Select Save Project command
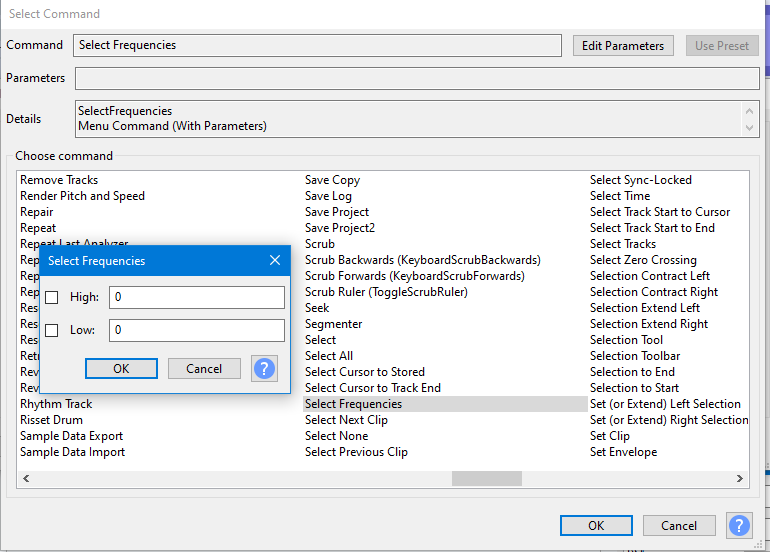770x552 pixels. [337, 212]
